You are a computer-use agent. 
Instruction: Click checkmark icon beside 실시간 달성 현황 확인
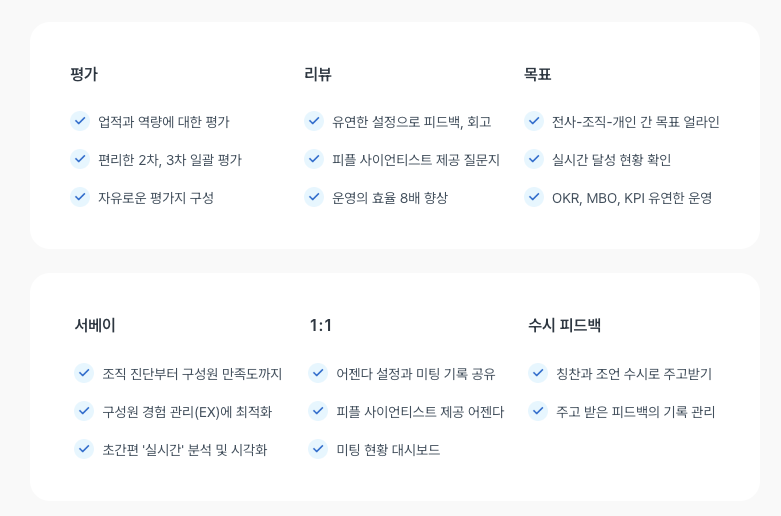point(534,159)
